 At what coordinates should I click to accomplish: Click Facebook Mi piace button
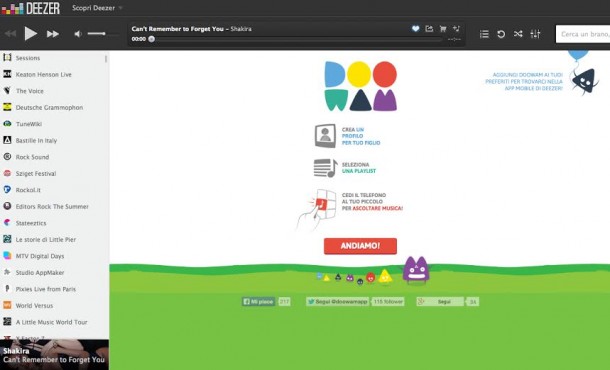[x=258, y=302]
